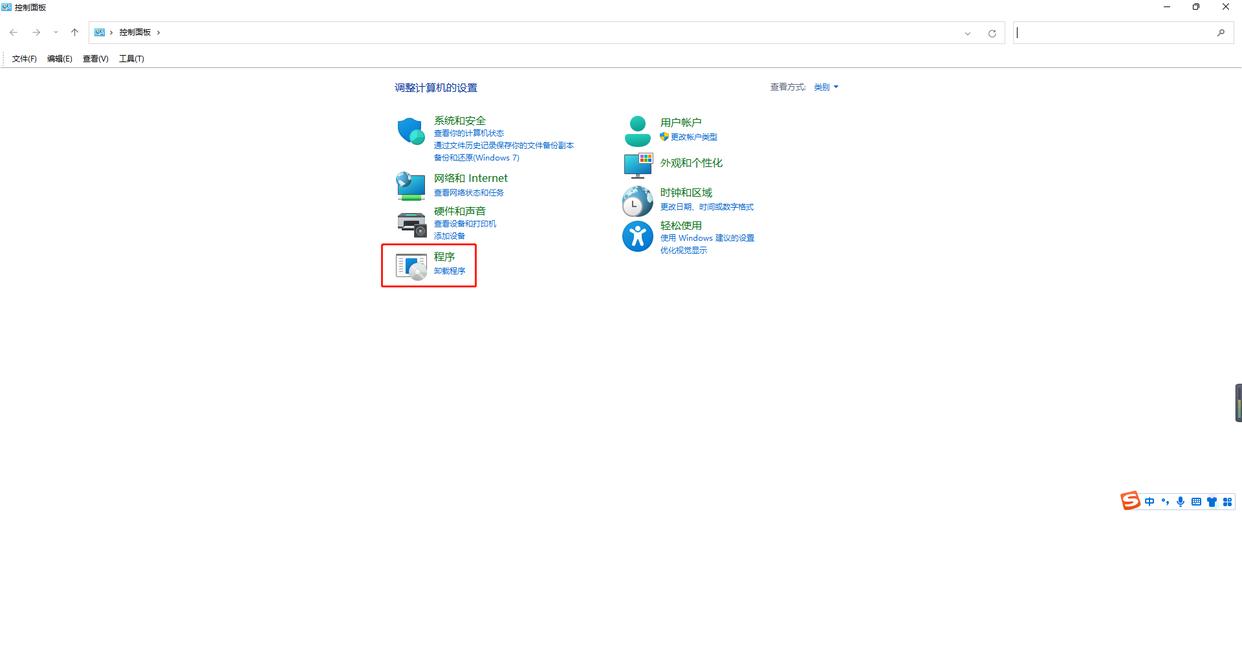Click the breadcrumb arrow after 控制面板

[x=158, y=32]
